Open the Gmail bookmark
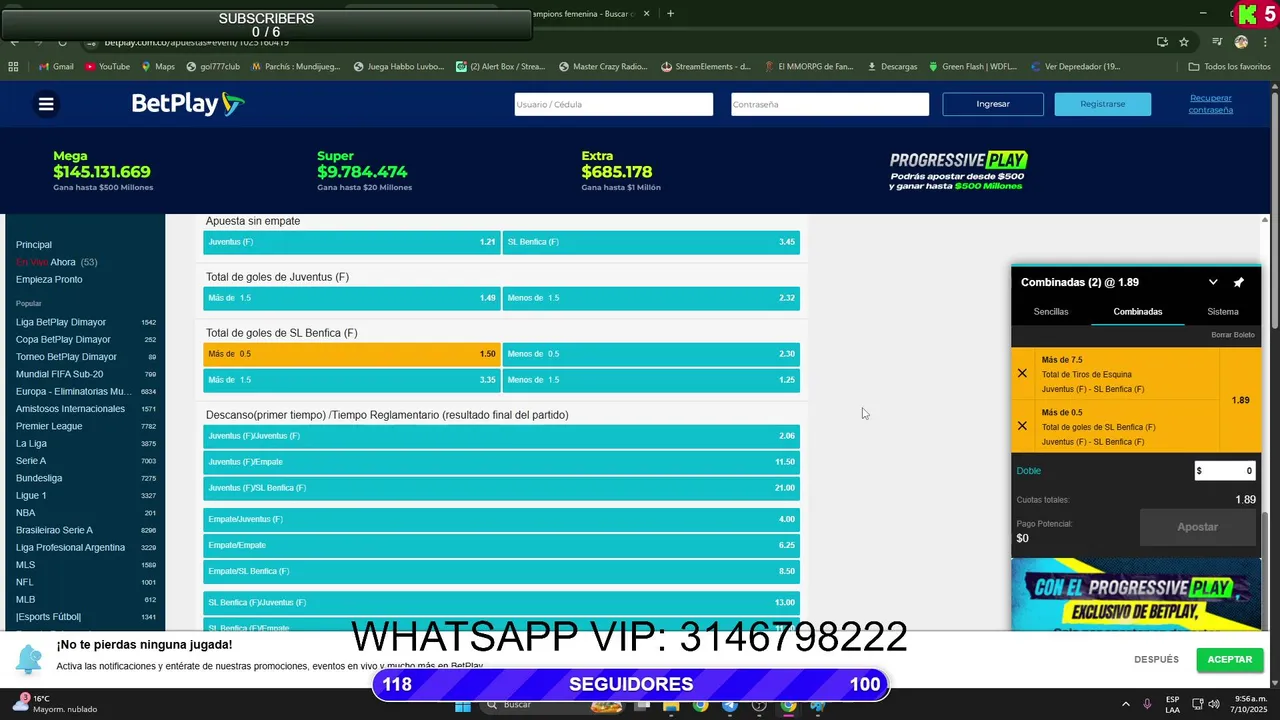This screenshot has width=1280, height=720. coord(56,67)
